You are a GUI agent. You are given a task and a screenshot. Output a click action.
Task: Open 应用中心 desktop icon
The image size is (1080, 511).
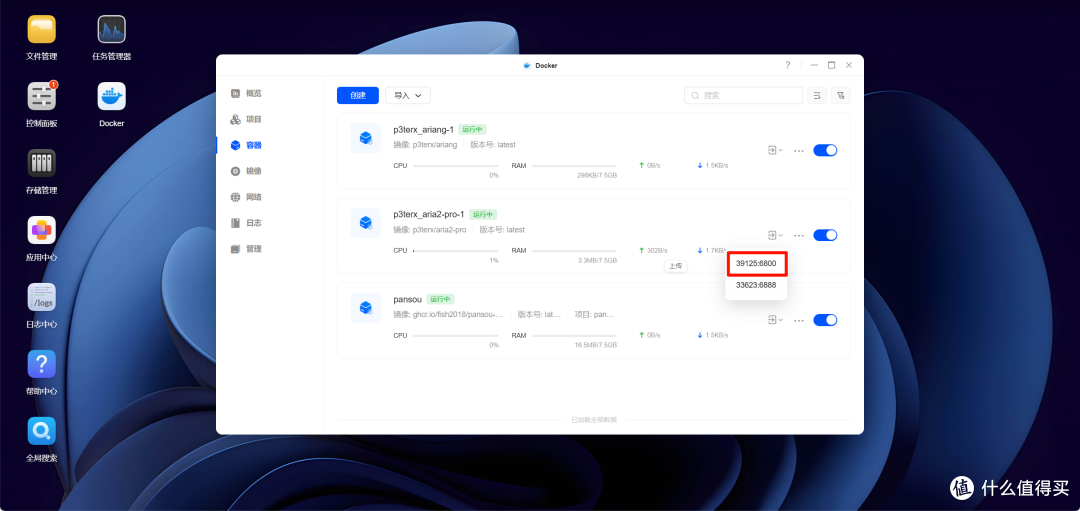(x=41, y=230)
